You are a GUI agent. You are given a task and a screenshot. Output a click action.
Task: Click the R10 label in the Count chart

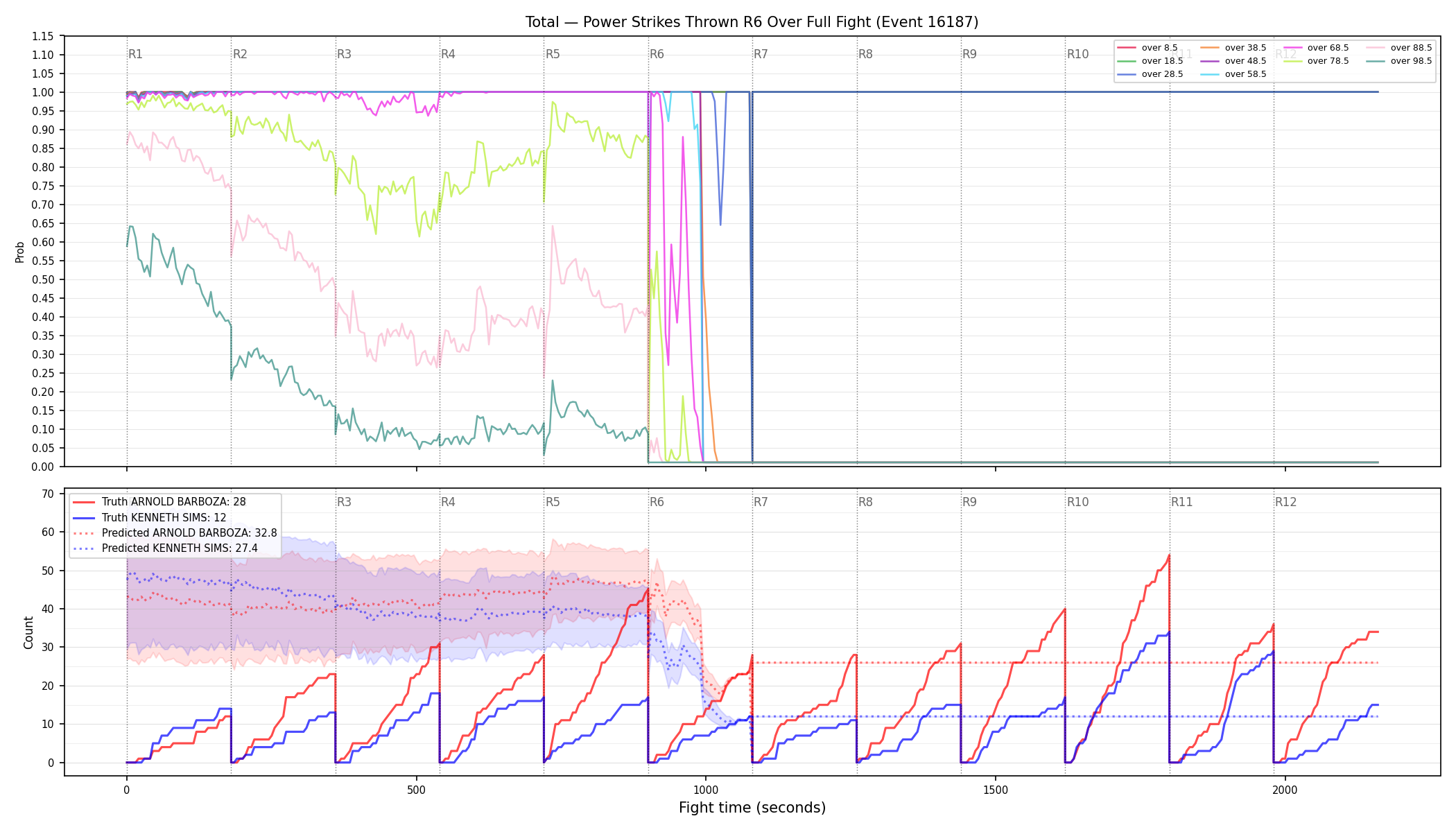pyautogui.click(x=1077, y=502)
